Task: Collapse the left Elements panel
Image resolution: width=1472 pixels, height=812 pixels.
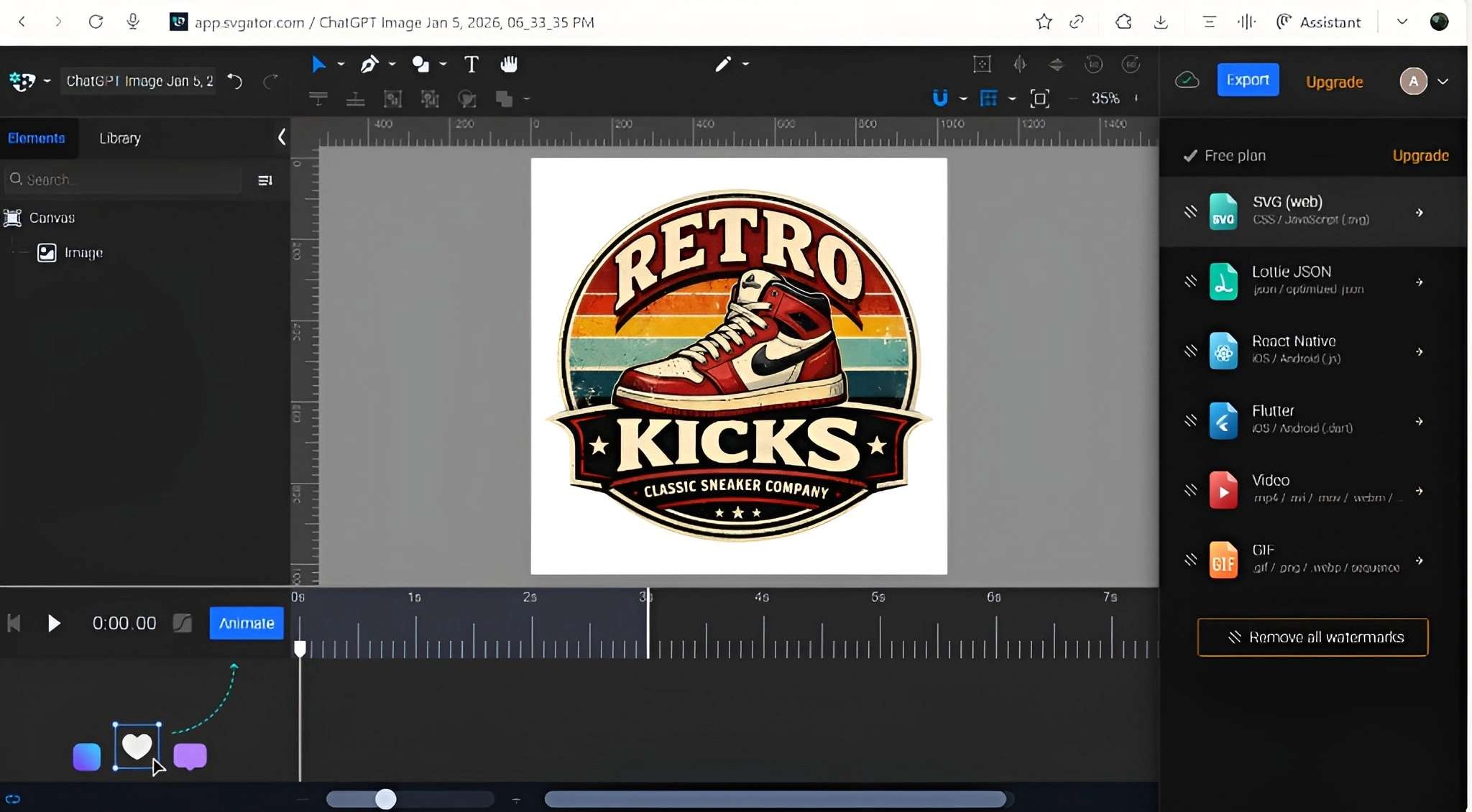Action: pyautogui.click(x=282, y=137)
